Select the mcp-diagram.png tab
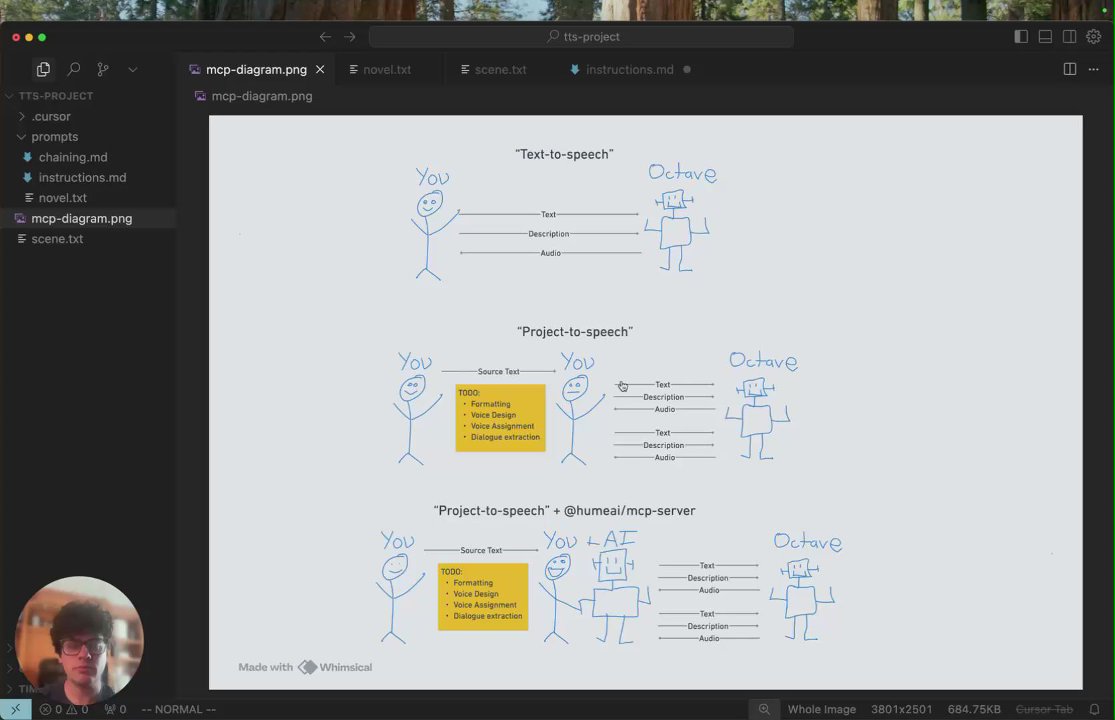This screenshot has width=1115, height=720. coord(256,70)
